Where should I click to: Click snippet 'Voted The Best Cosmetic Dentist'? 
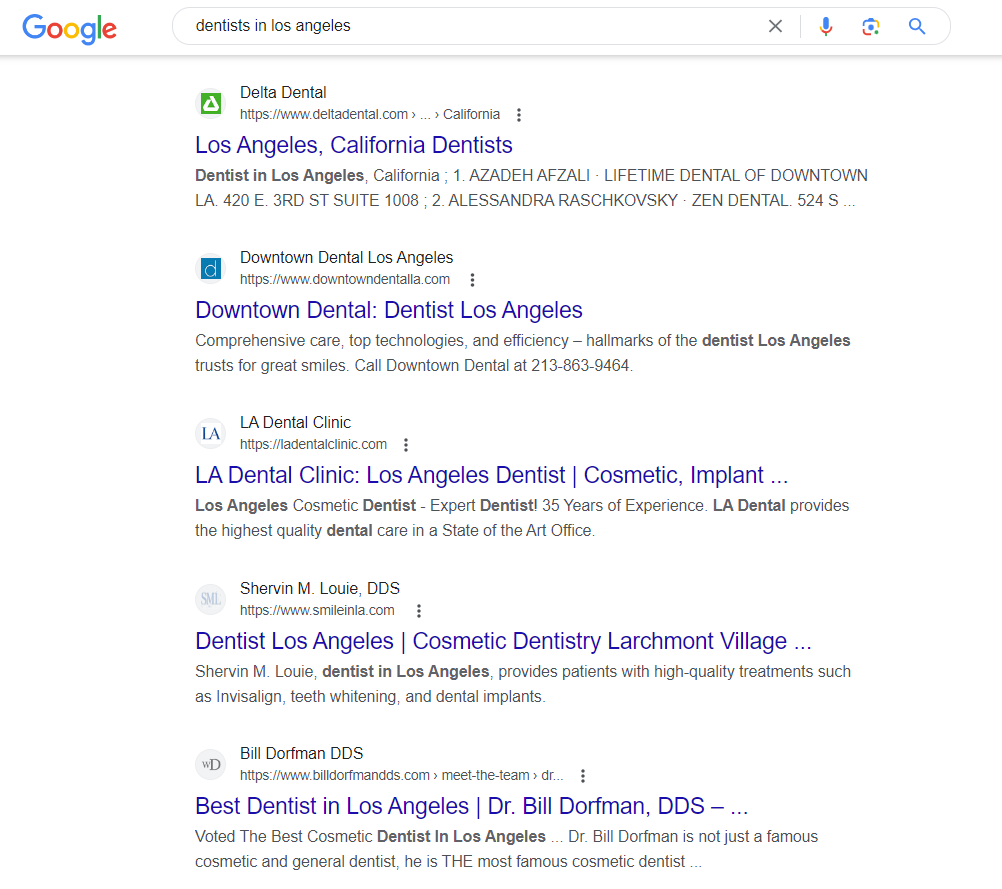tap(507, 849)
